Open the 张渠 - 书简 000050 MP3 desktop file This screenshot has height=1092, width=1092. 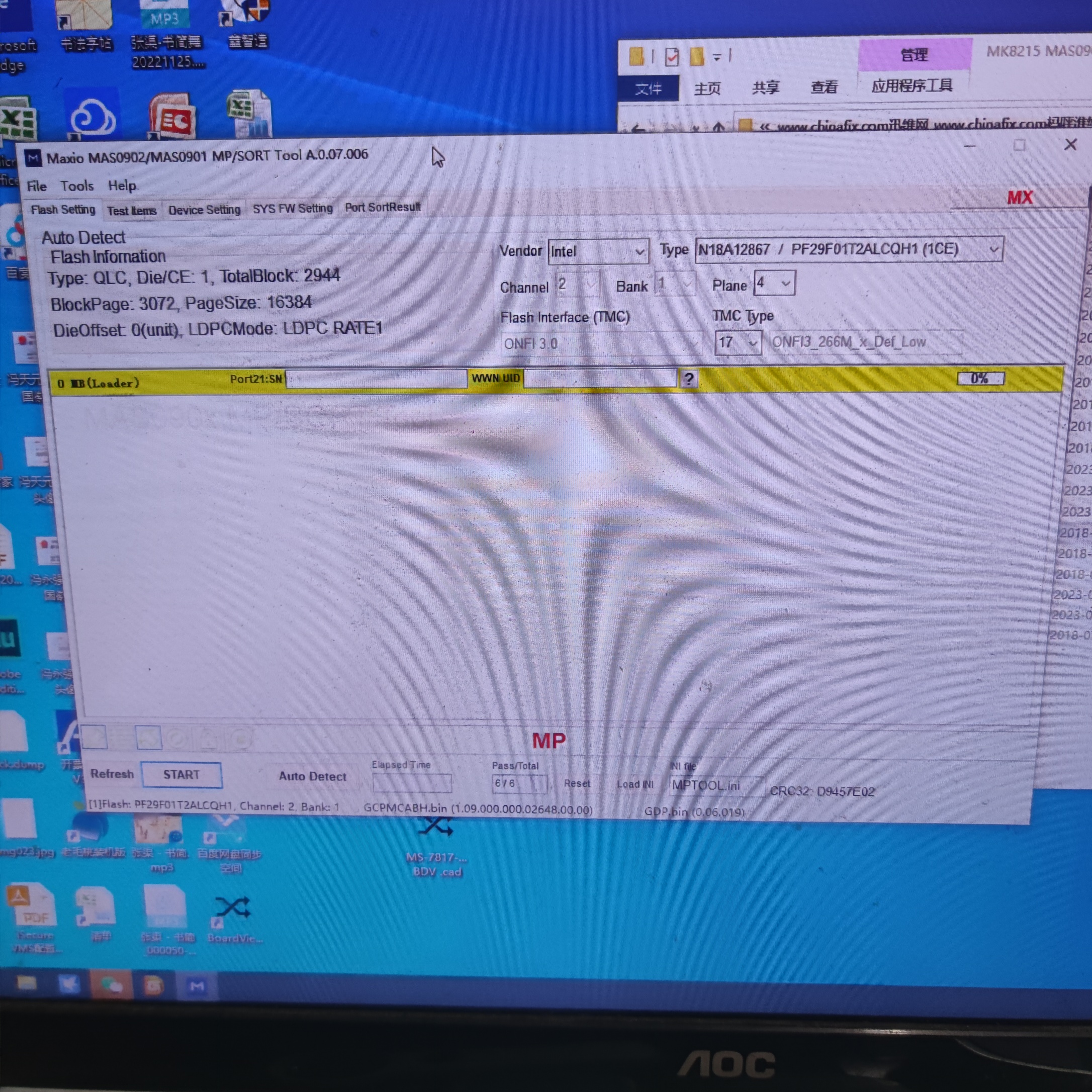(x=166, y=920)
